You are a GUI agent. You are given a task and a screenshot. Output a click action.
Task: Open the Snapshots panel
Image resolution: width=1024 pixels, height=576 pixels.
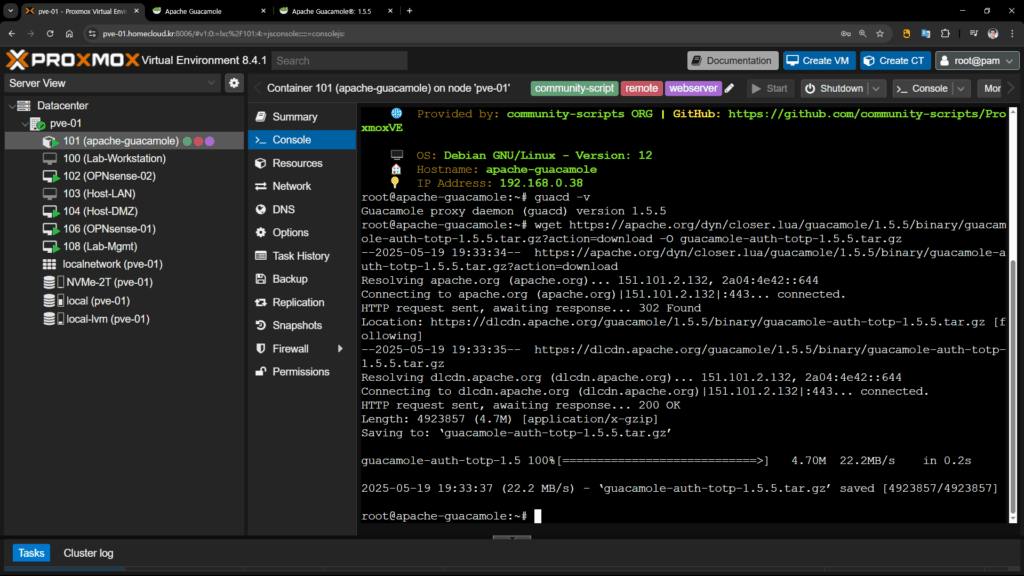tap(297, 325)
